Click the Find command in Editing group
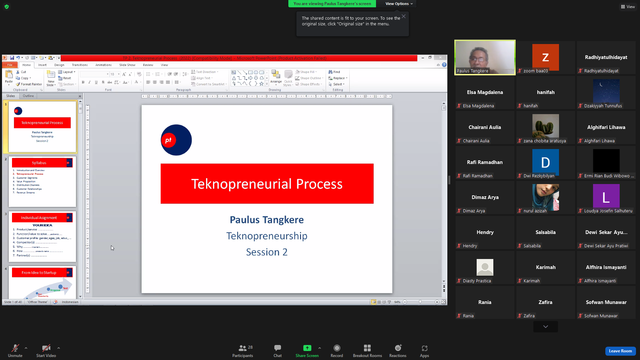 pos(334,72)
